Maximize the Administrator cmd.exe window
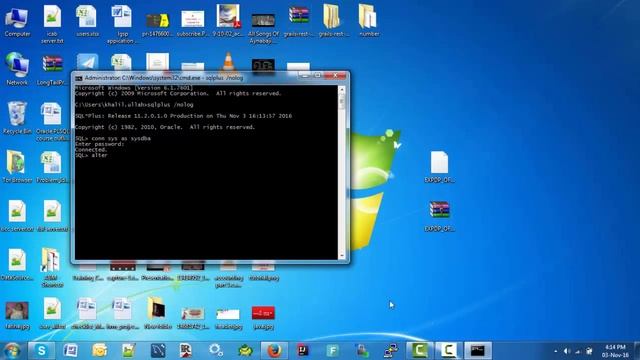 (318, 76)
